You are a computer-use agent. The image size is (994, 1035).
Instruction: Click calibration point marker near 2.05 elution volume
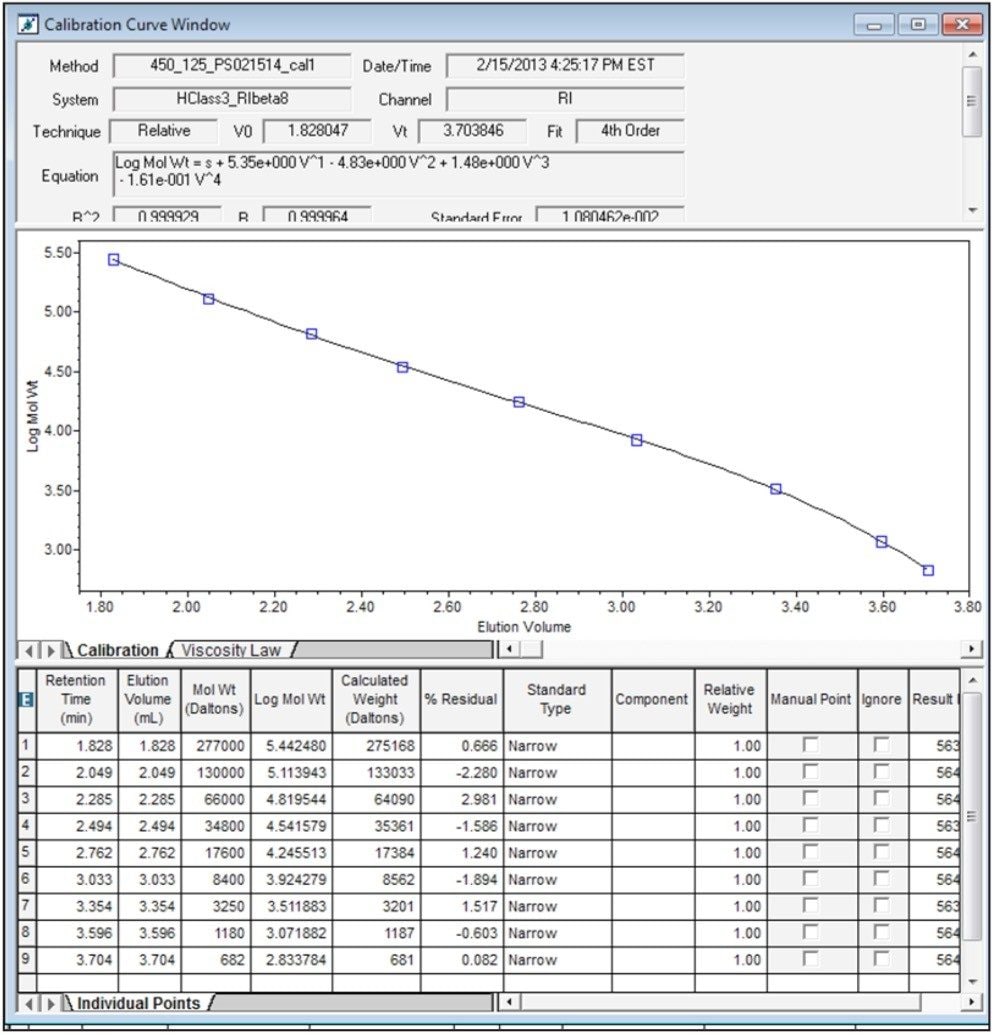point(209,299)
